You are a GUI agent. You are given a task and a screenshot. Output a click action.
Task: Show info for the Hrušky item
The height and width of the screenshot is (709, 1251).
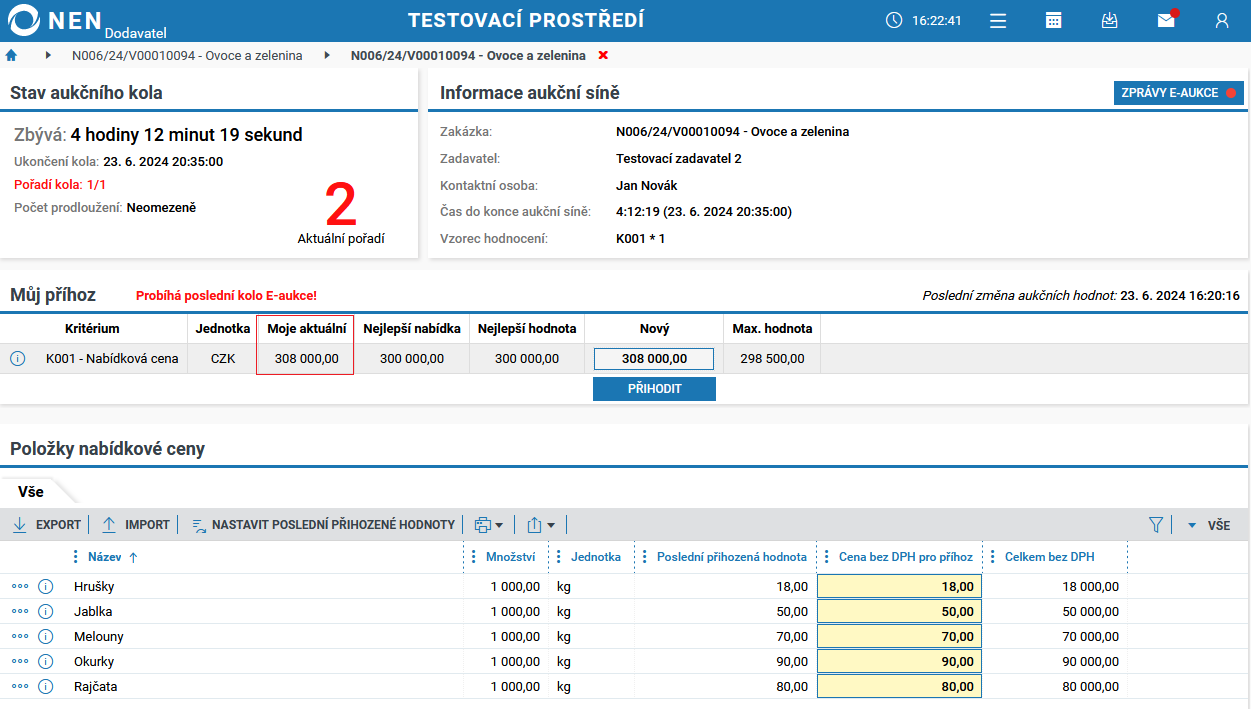(x=45, y=586)
